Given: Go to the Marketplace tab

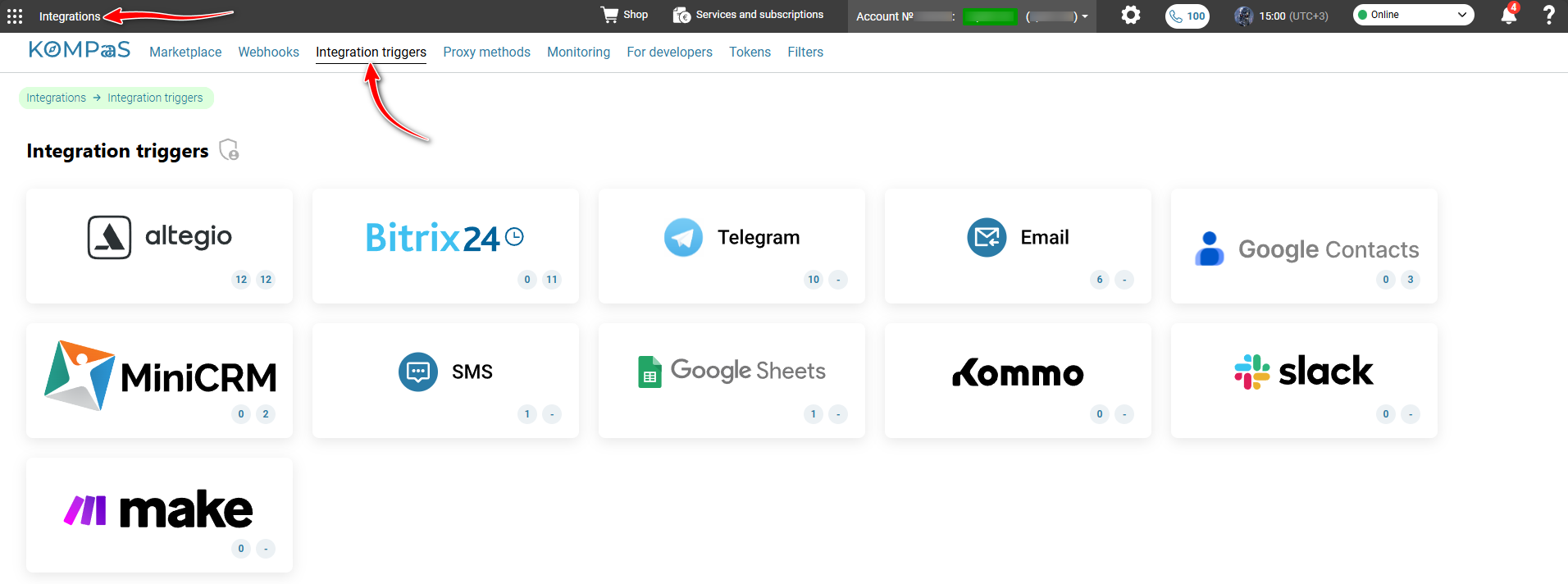Looking at the screenshot, I should (185, 52).
